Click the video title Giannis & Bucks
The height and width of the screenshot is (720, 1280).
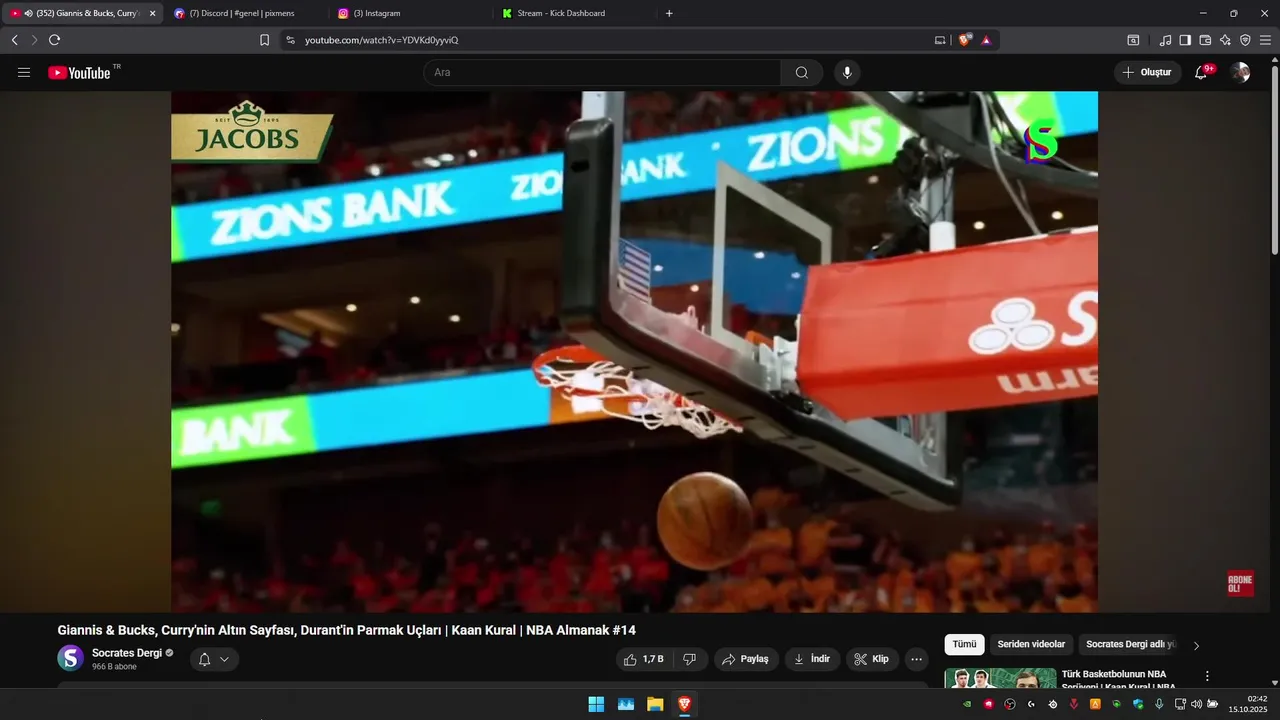pos(346,630)
